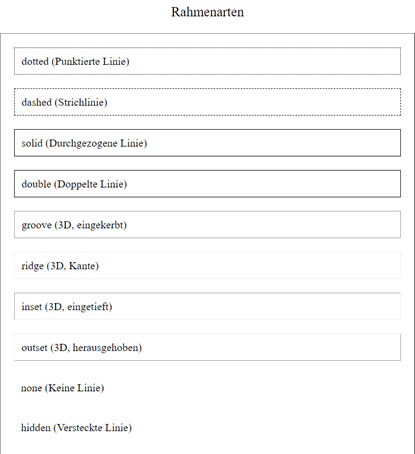Click the text '(Versteckte Linie)'
The image size is (415, 454).
pos(93,428)
